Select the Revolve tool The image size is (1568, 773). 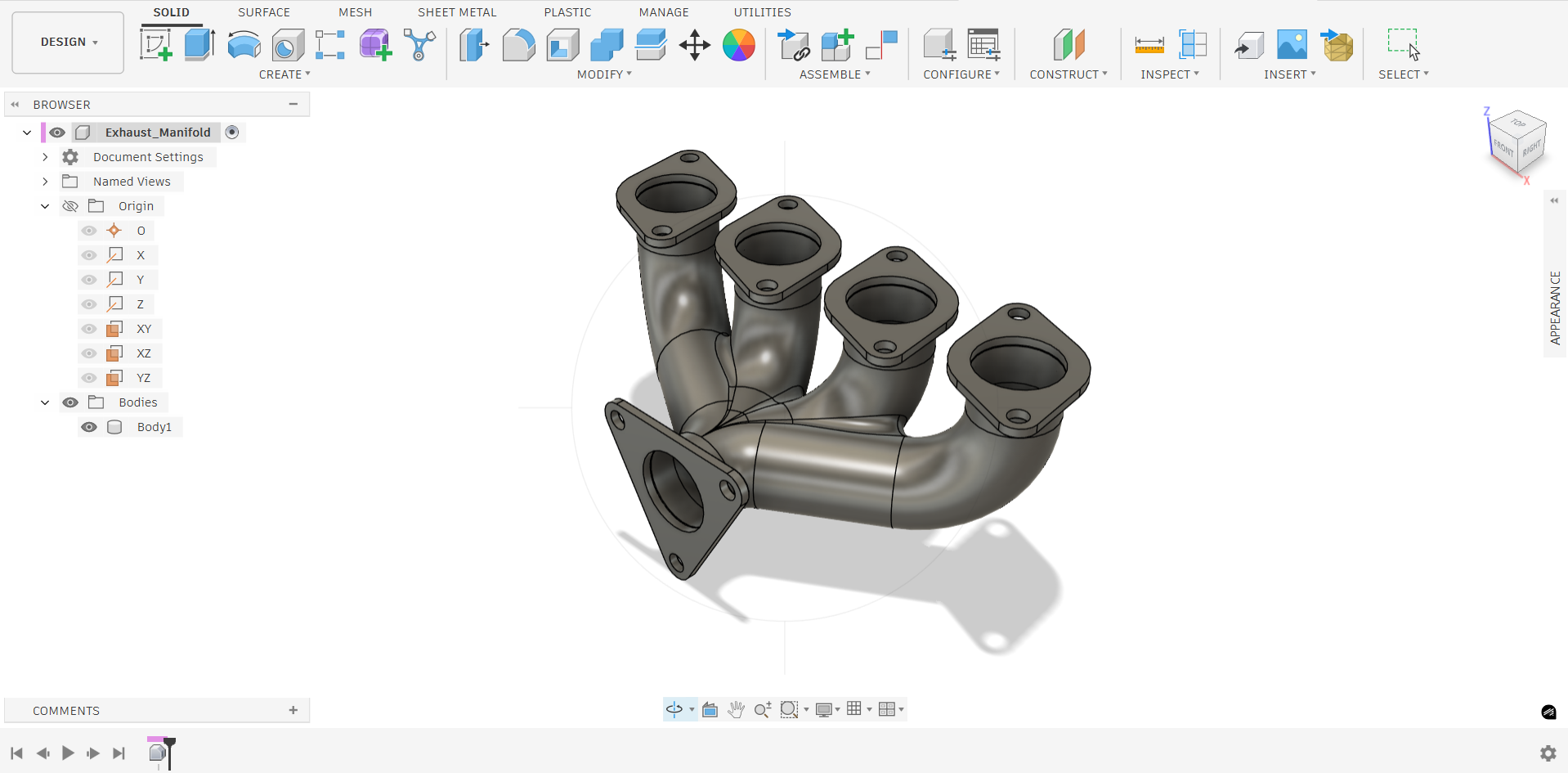pyautogui.click(x=244, y=45)
